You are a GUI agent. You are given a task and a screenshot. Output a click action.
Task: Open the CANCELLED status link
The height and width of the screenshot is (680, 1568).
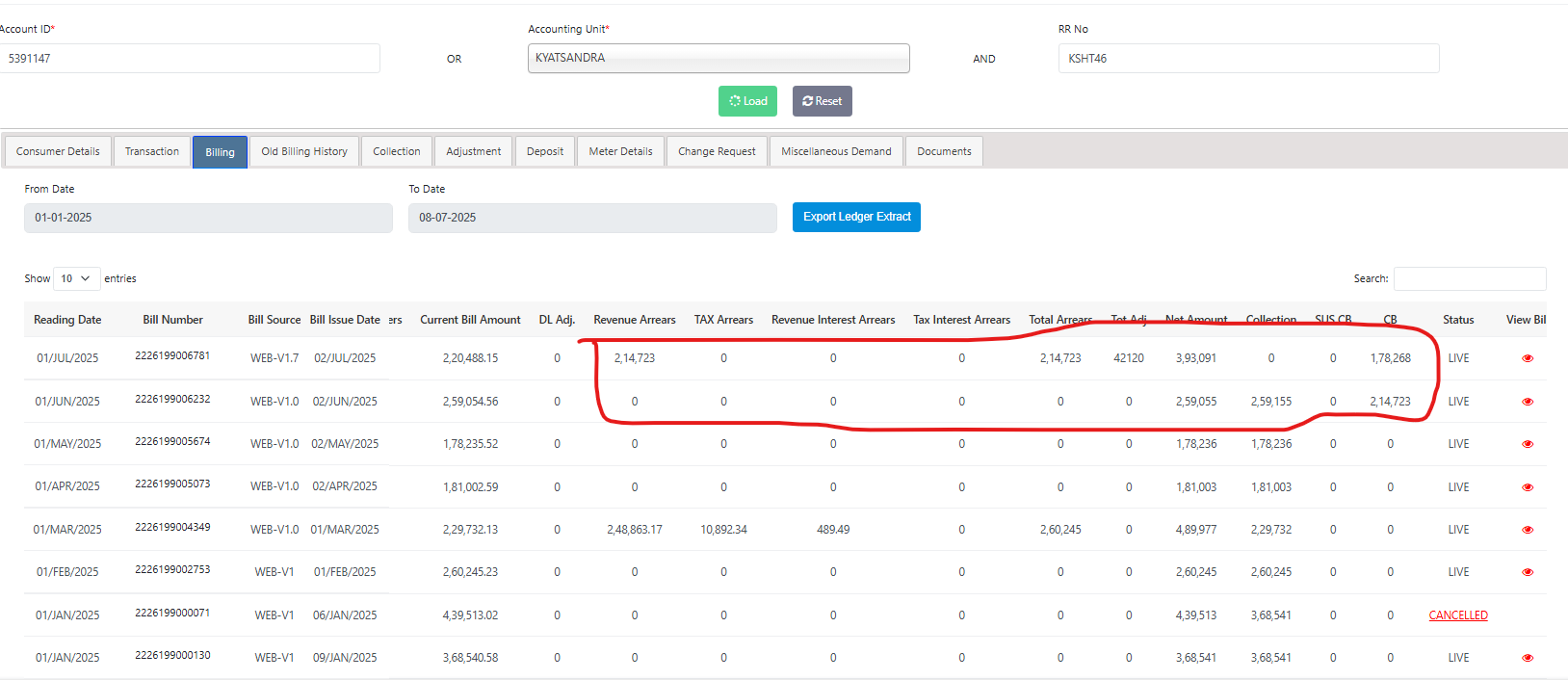[x=1458, y=615]
